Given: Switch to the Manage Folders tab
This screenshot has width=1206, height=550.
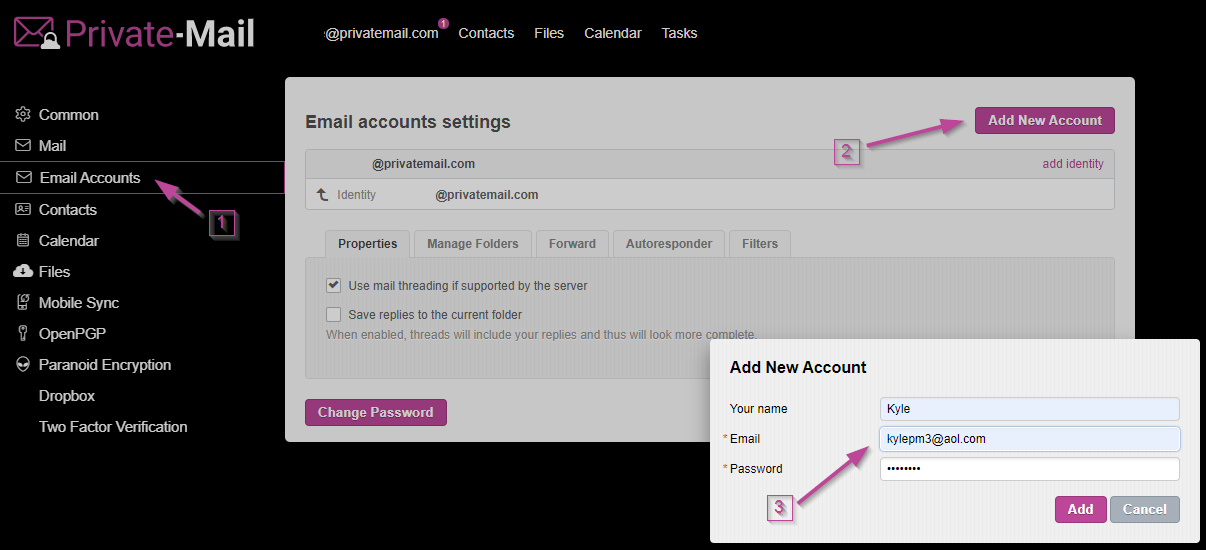Looking at the screenshot, I should (472, 243).
